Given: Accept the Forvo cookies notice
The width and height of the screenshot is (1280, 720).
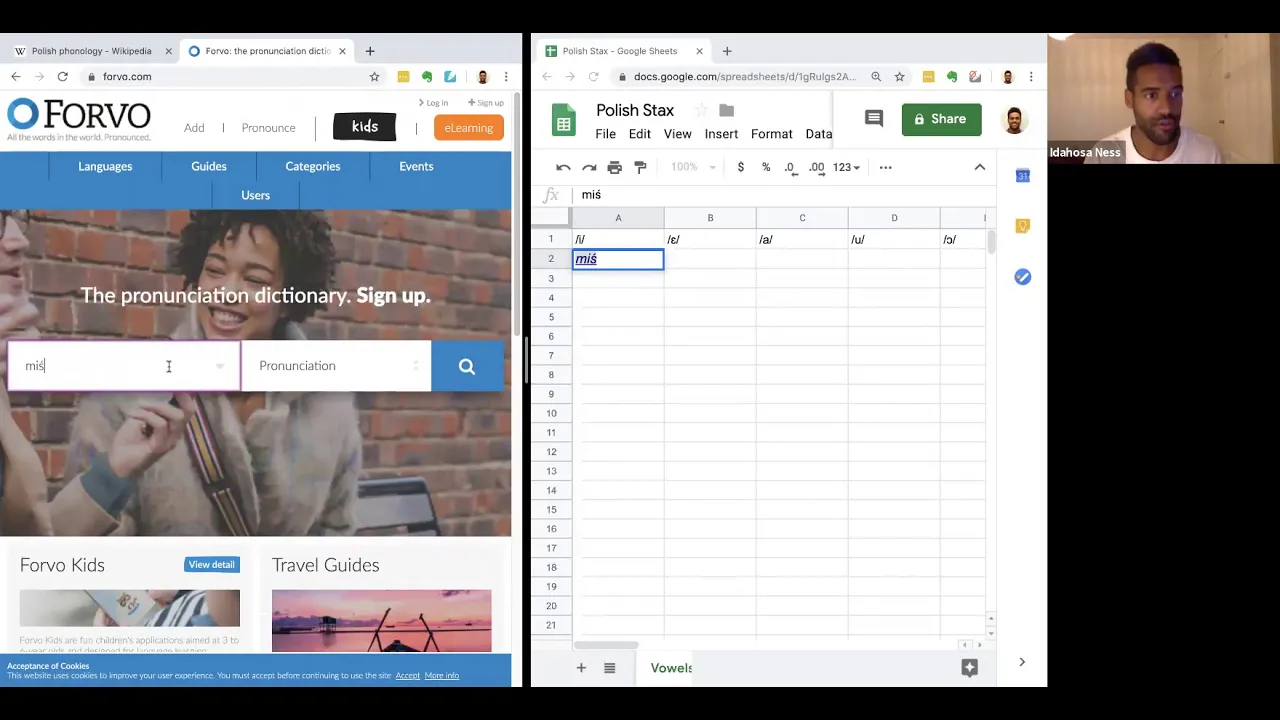Looking at the screenshot, I should coord(407,676).
